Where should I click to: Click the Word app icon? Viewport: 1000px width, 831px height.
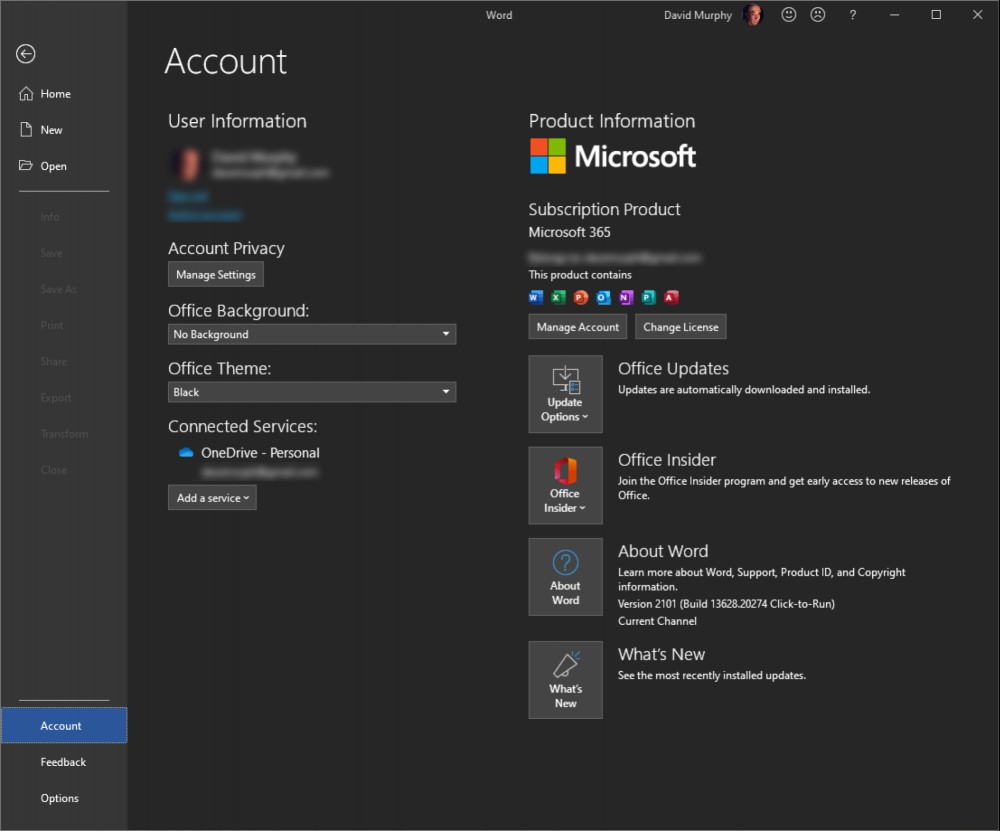(x=536, y=297)
